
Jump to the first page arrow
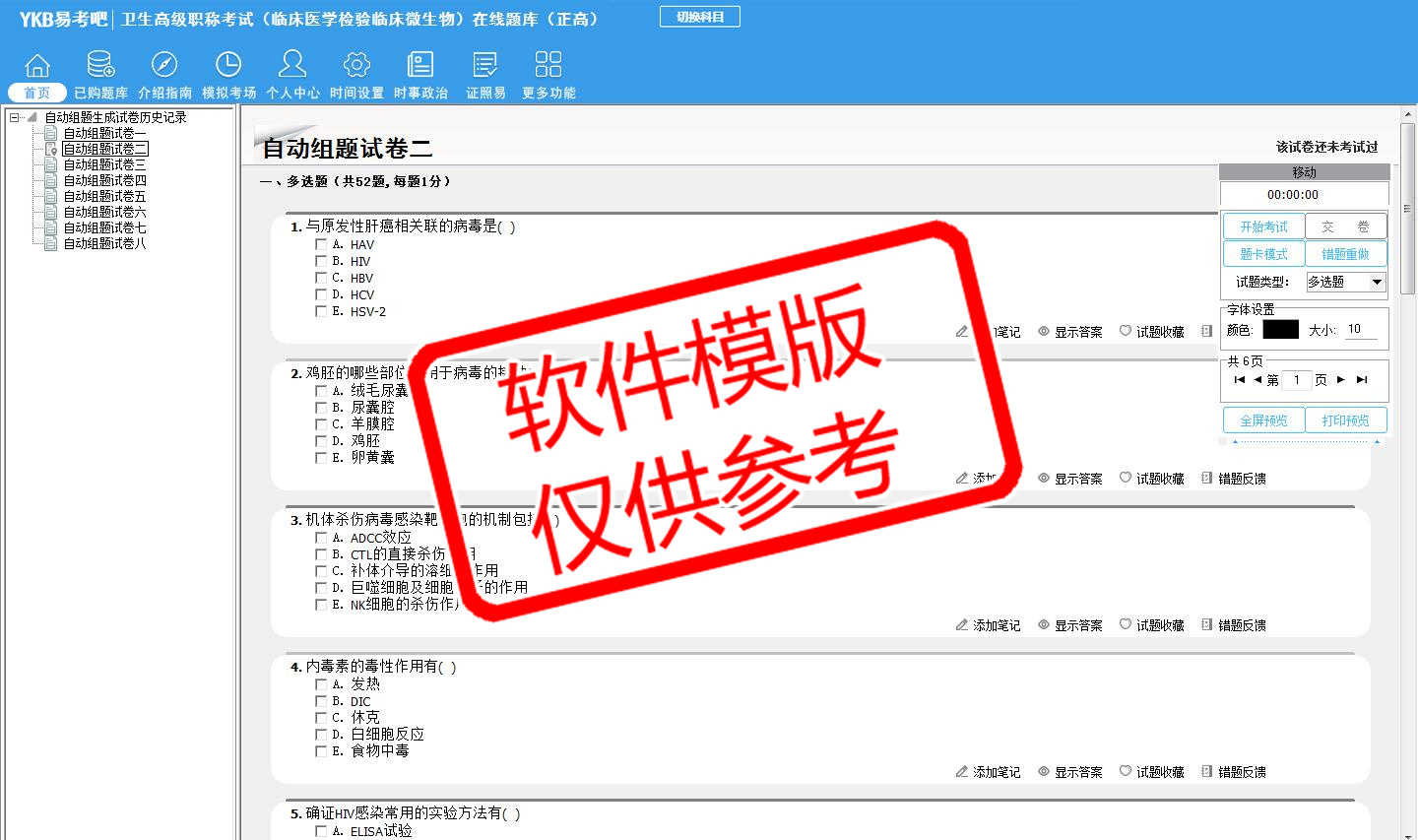point(1240,379)
